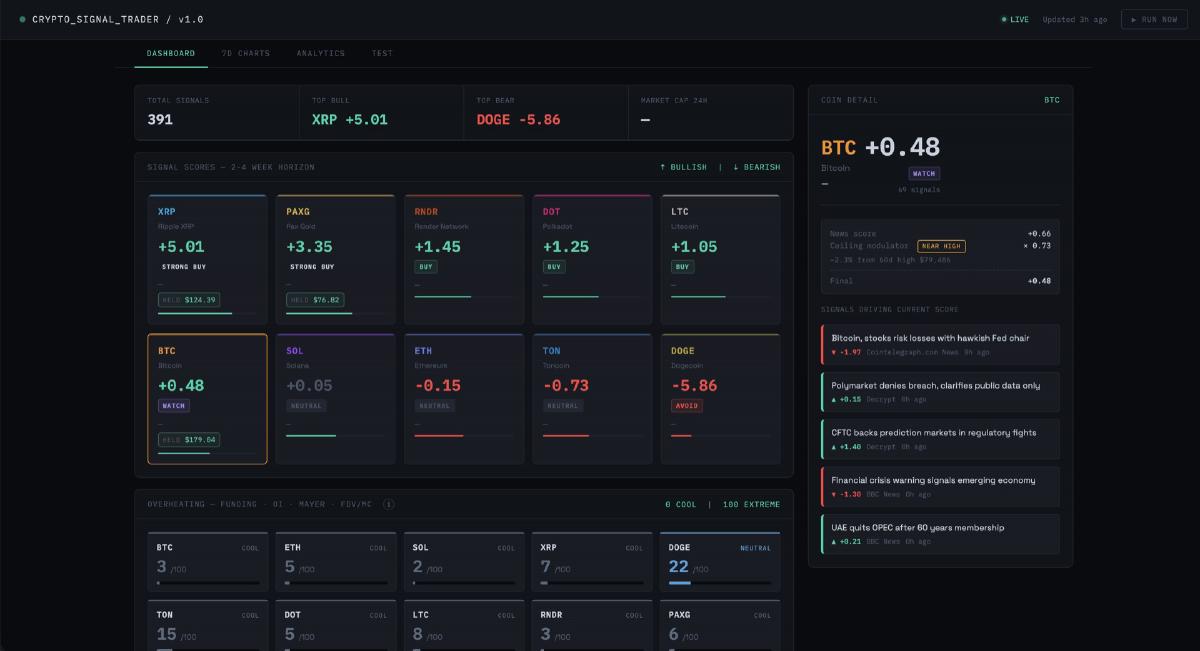1200x651 pixels.
Task: Click the Total Signals 391 value
Action: click(160, 120)
